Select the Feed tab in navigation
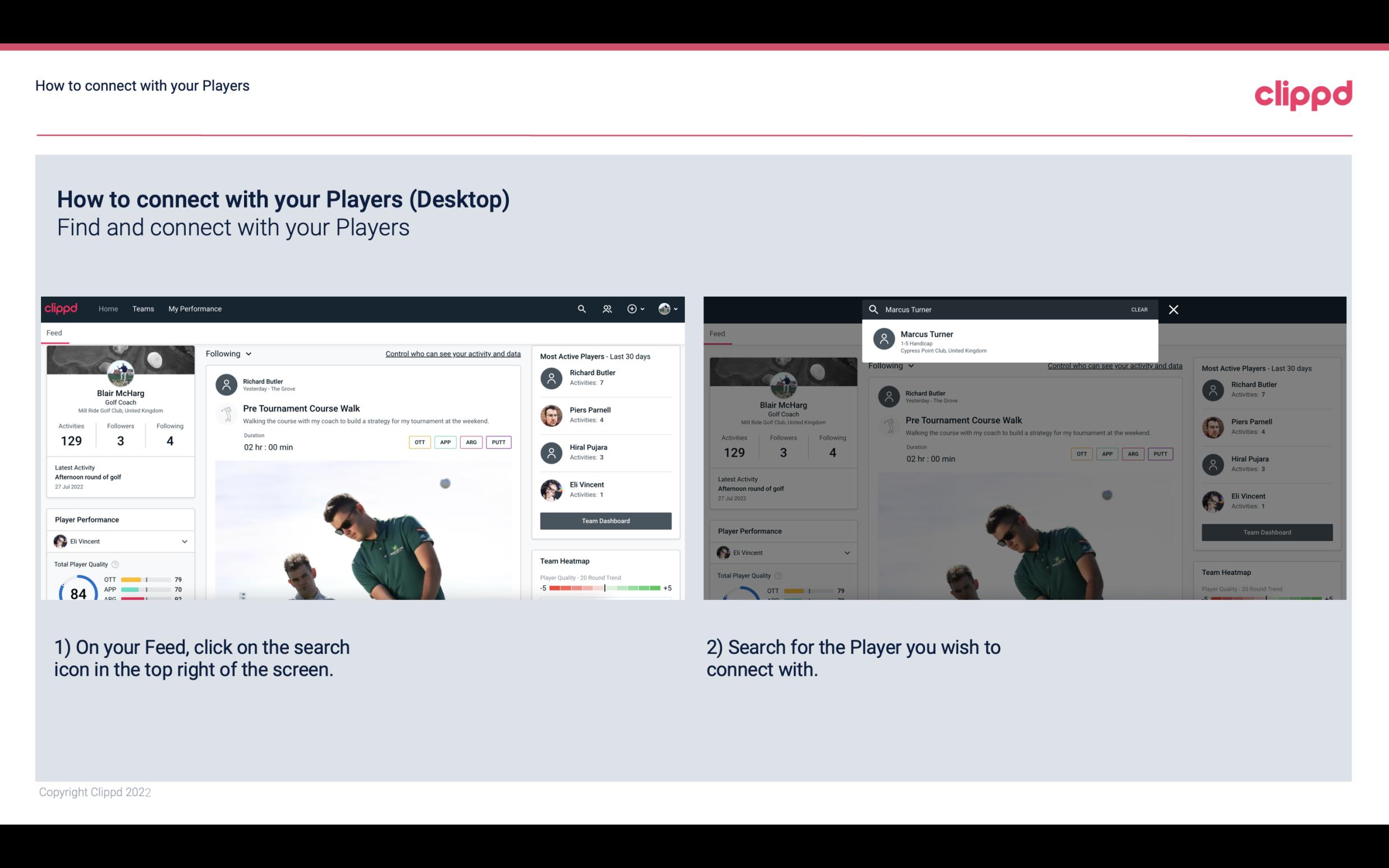This screenshot has width=1389, height=868. tap(54, 332)
